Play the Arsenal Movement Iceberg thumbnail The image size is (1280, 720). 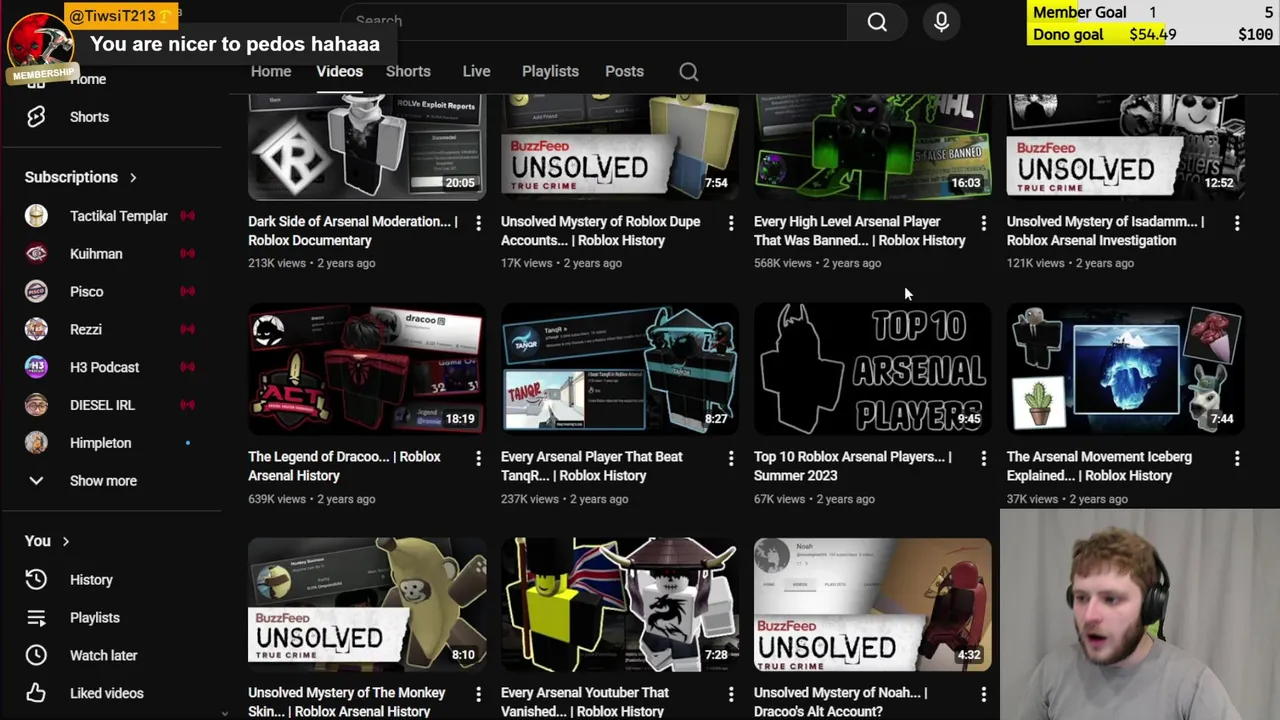pos(1126,368)
